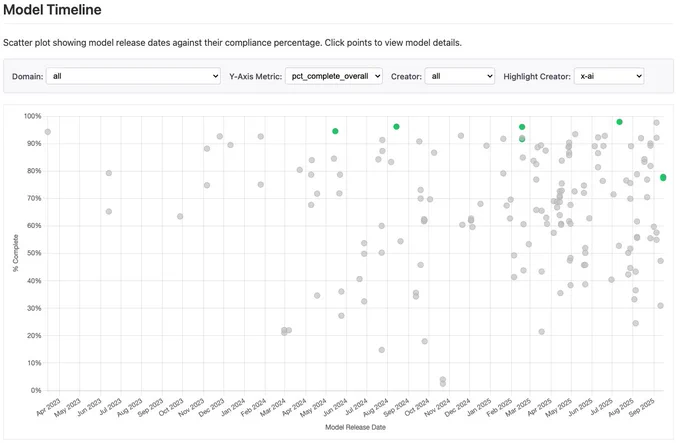Select the 65% gray point at July 2023
This screenshot has width=680, height=443.
(109, 211)
